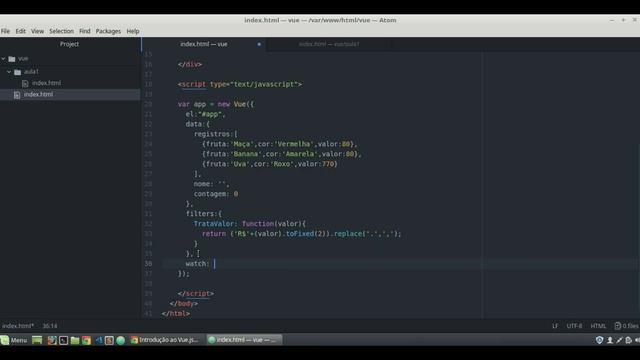Collapse the vue project folder
This screenshot has width=640, height=360.
click(4, 59)
